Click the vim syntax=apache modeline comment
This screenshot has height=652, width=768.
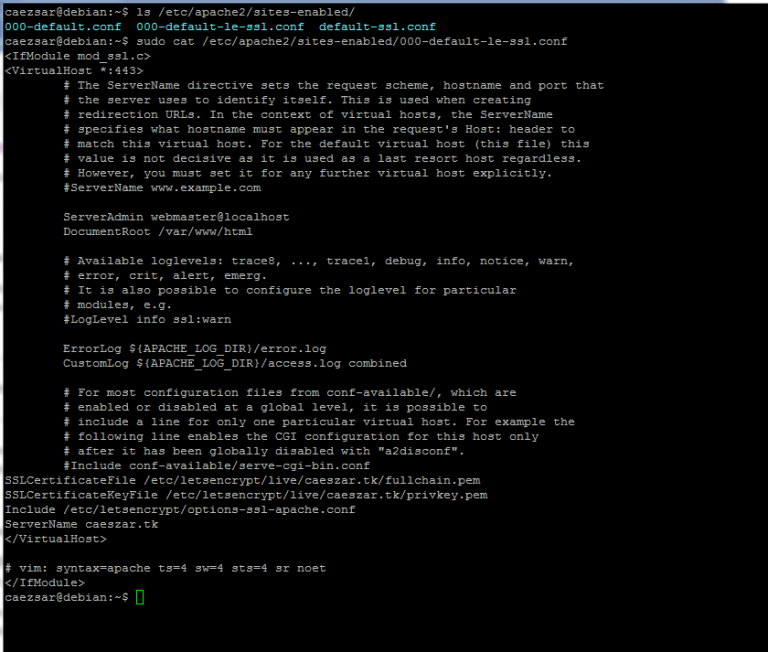click(166, 568)
